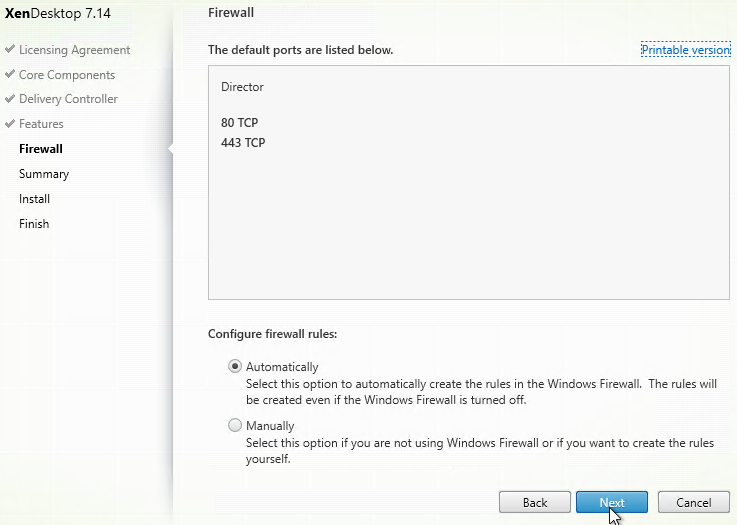This screenshot has height=525, width=737.
Task: Open the Printable version link
Action: (685, 50)
